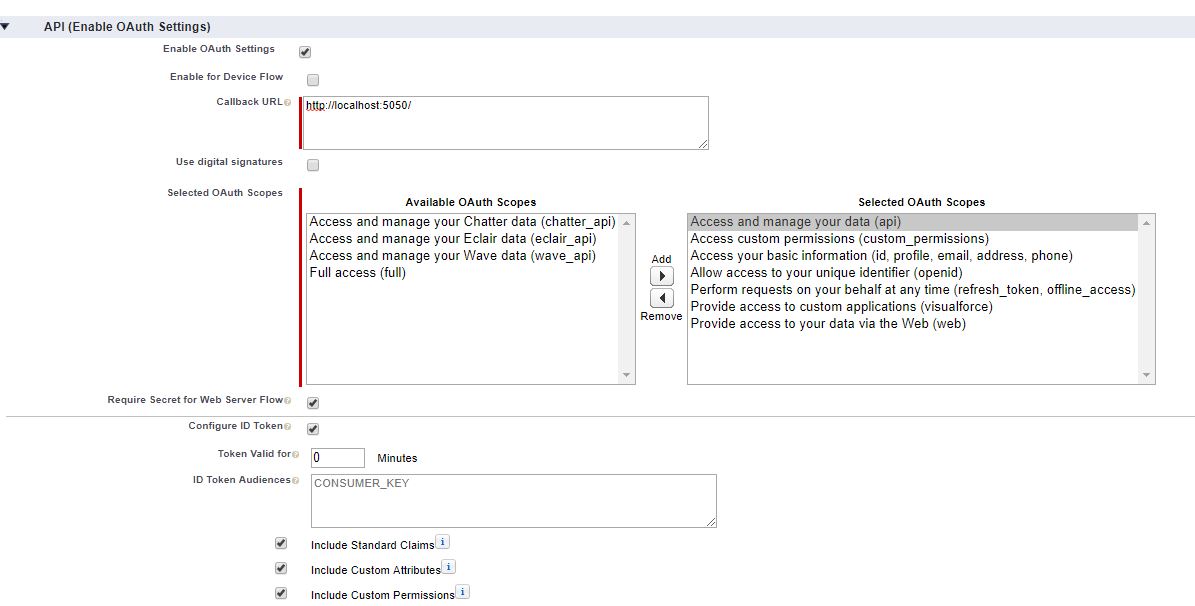Collapse the API (Enable OAuth Settings) section

pyautogui.click(x=5, y=27)
